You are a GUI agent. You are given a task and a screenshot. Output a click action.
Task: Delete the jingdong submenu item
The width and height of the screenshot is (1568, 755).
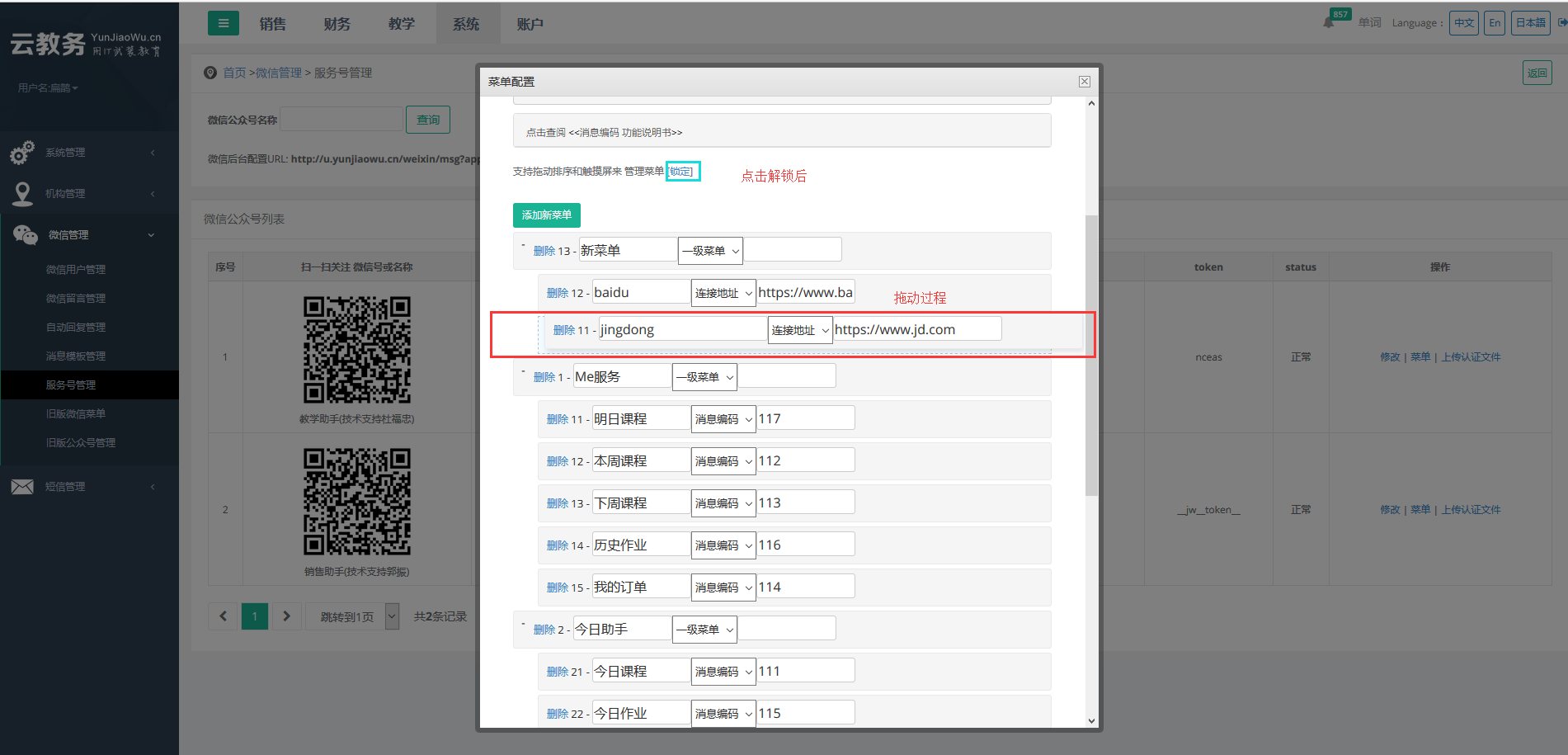point(564,330)
